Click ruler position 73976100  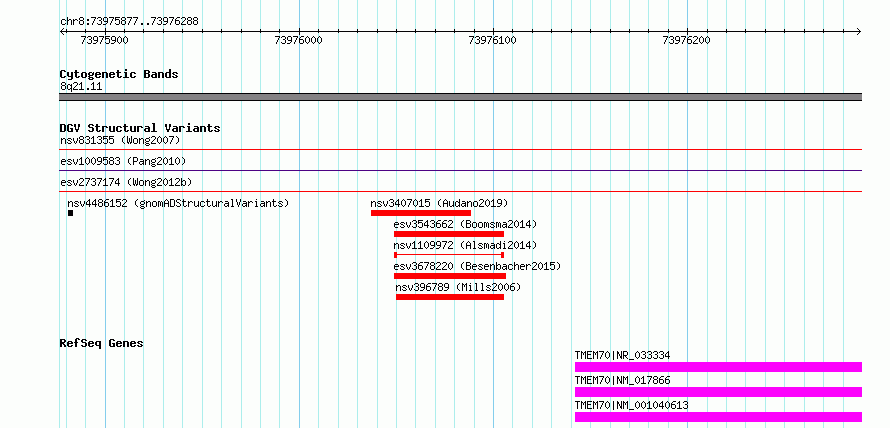pos(492,40)
